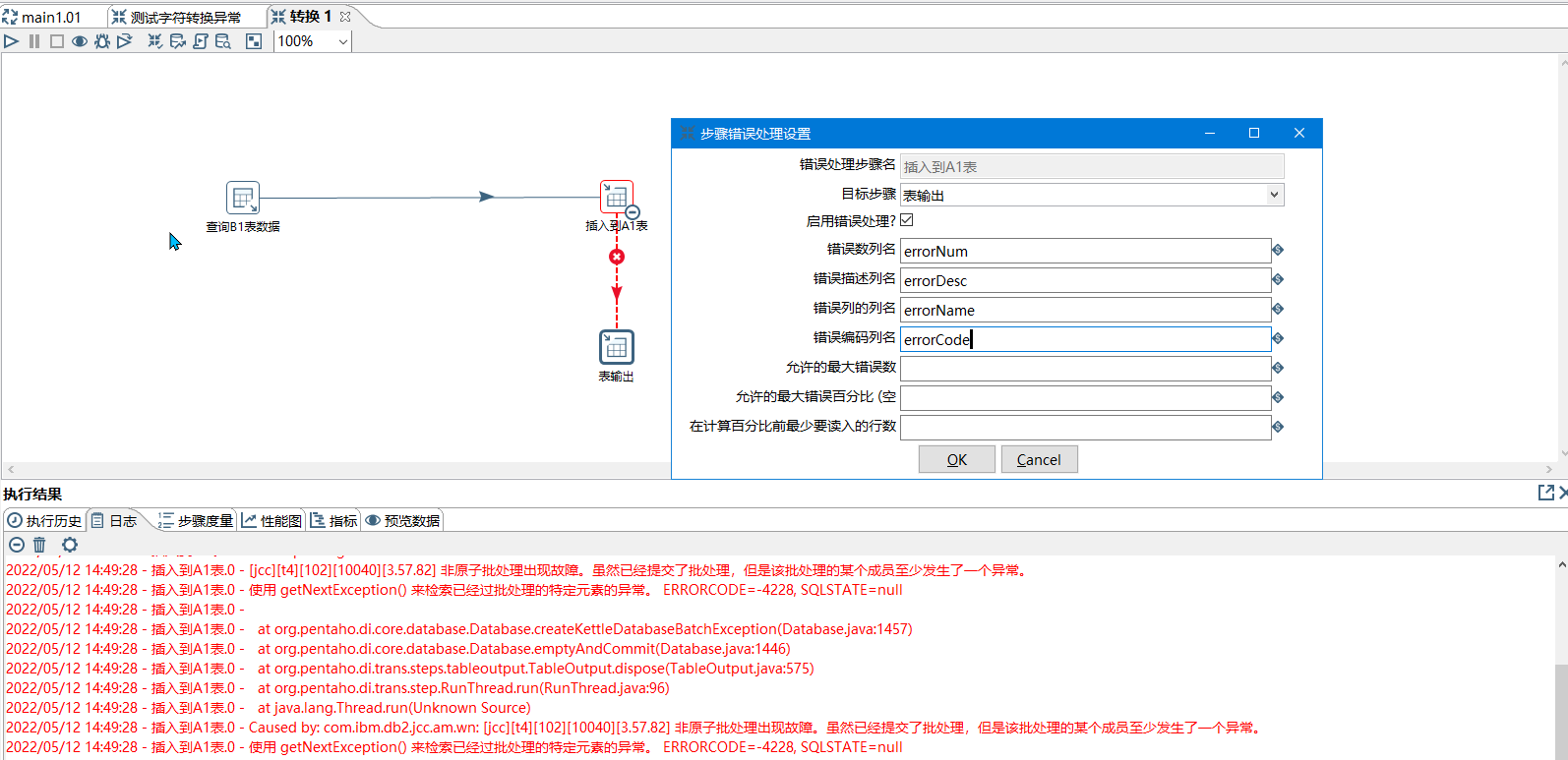Click the 错误数列名 field with errorNum

(x=1085, y=251)
